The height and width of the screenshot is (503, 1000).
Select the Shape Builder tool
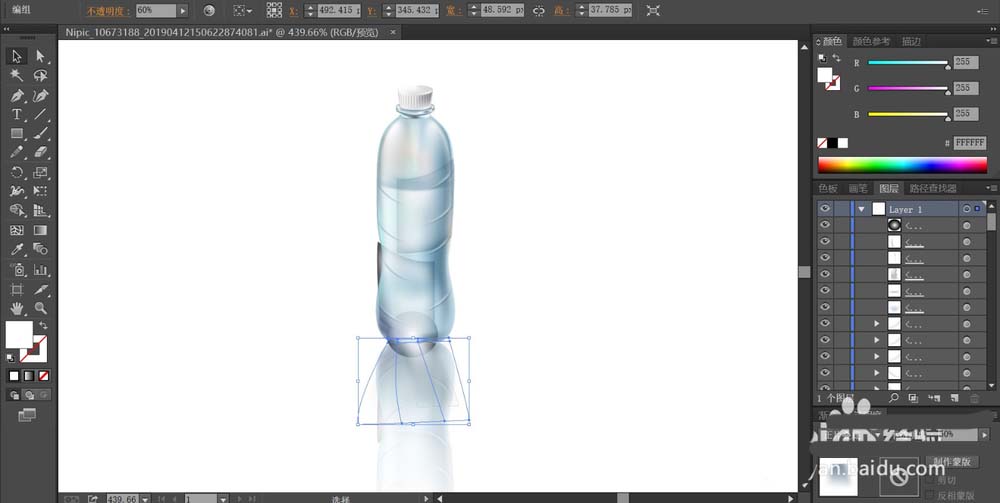[17, 210]
